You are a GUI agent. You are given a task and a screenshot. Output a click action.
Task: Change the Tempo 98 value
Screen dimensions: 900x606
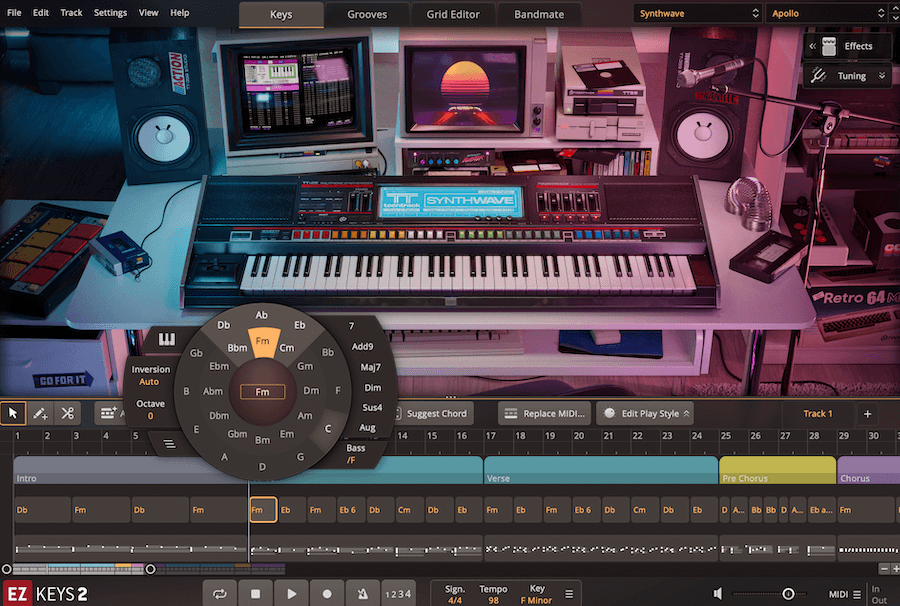coord(494,595)
